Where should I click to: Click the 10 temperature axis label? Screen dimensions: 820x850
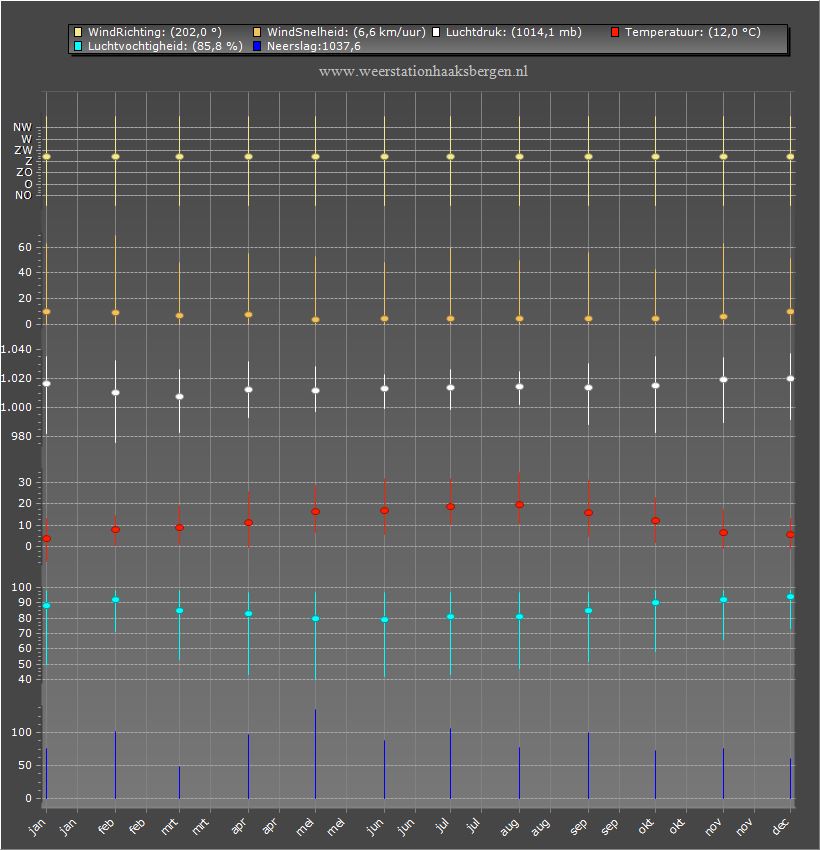pyautogui.click(x=25, y=525)
